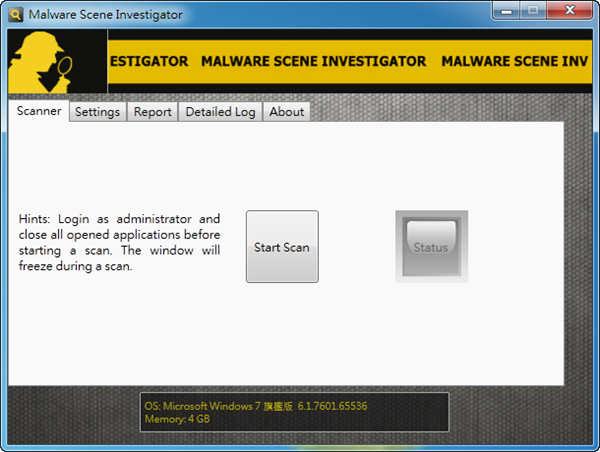Click the Status indicator button
The image size is (600, 452).
pyautogui.click(x=431, y=246)
